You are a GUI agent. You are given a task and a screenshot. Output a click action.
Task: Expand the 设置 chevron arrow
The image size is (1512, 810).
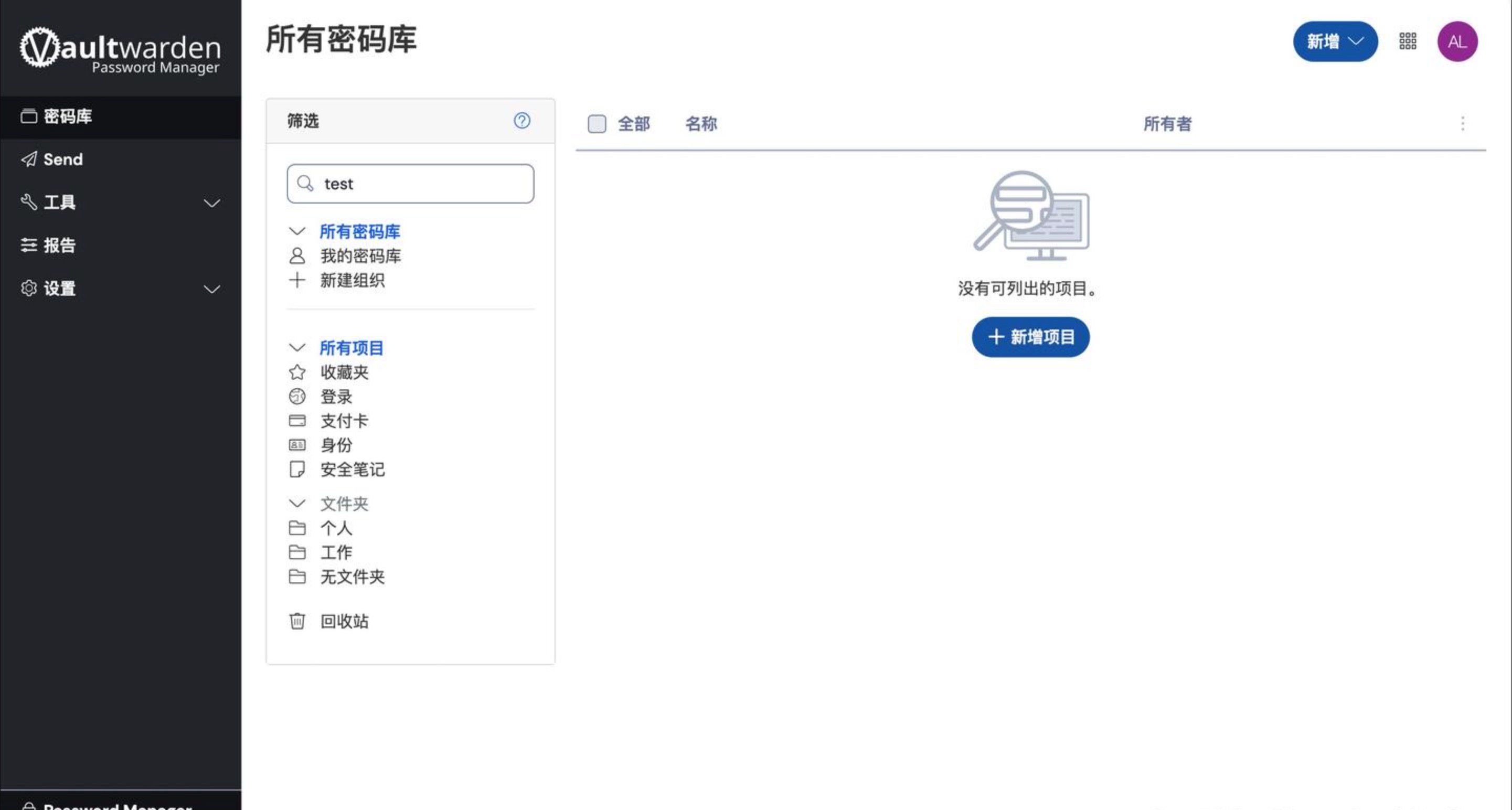coord(212,289)
